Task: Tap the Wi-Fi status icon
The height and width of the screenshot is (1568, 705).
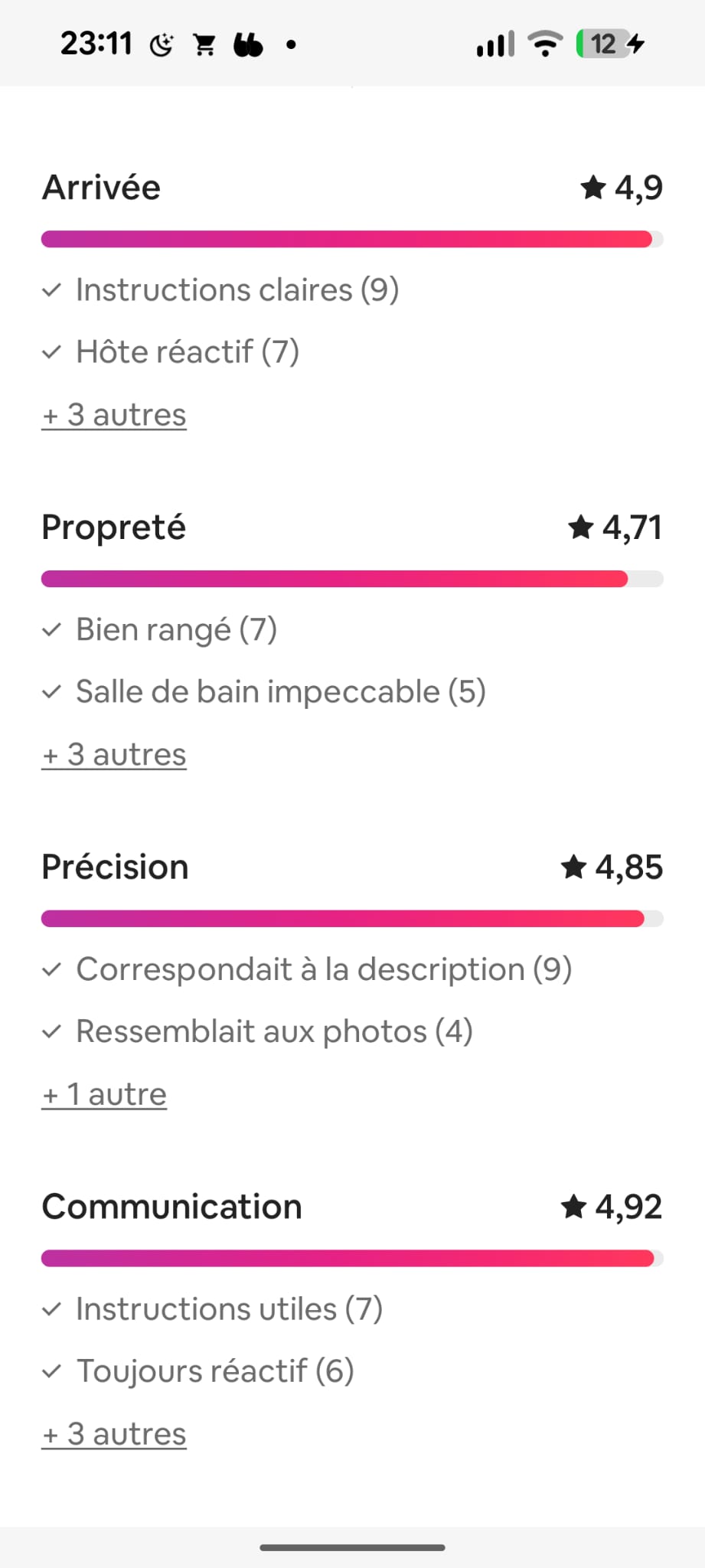Action: coord(546,44)
